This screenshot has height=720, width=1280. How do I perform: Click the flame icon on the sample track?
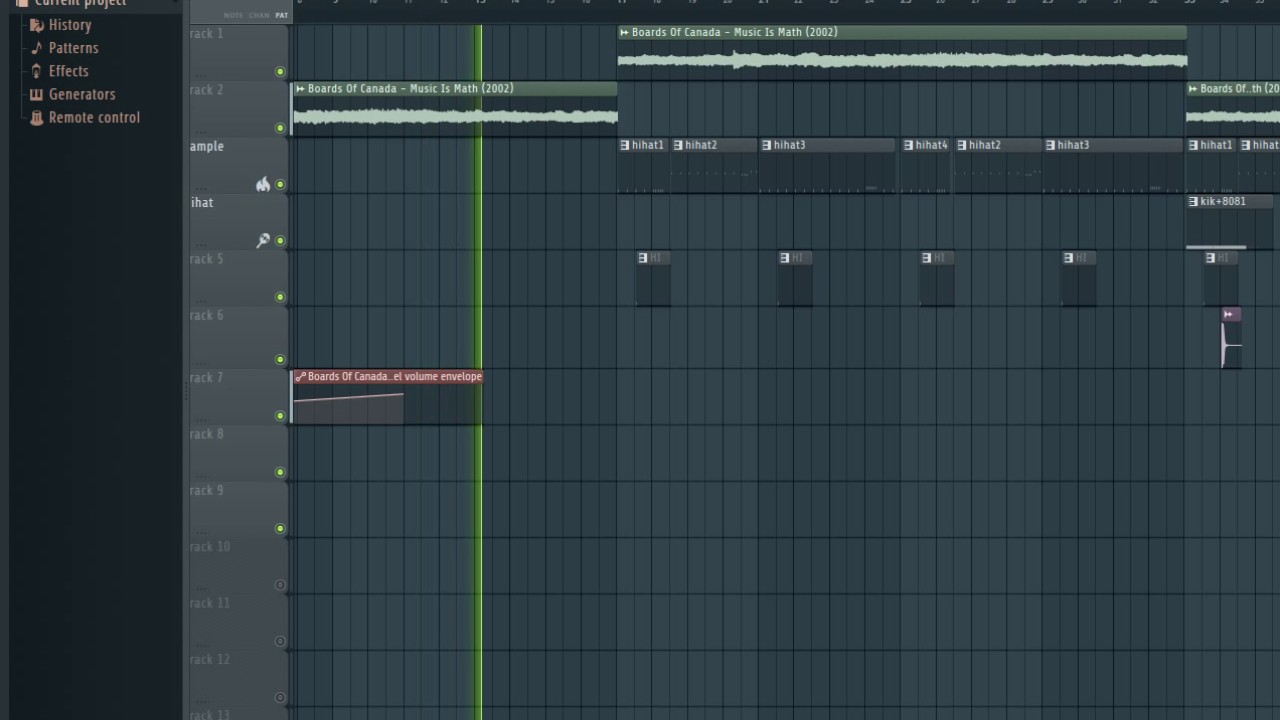(263, 184)
